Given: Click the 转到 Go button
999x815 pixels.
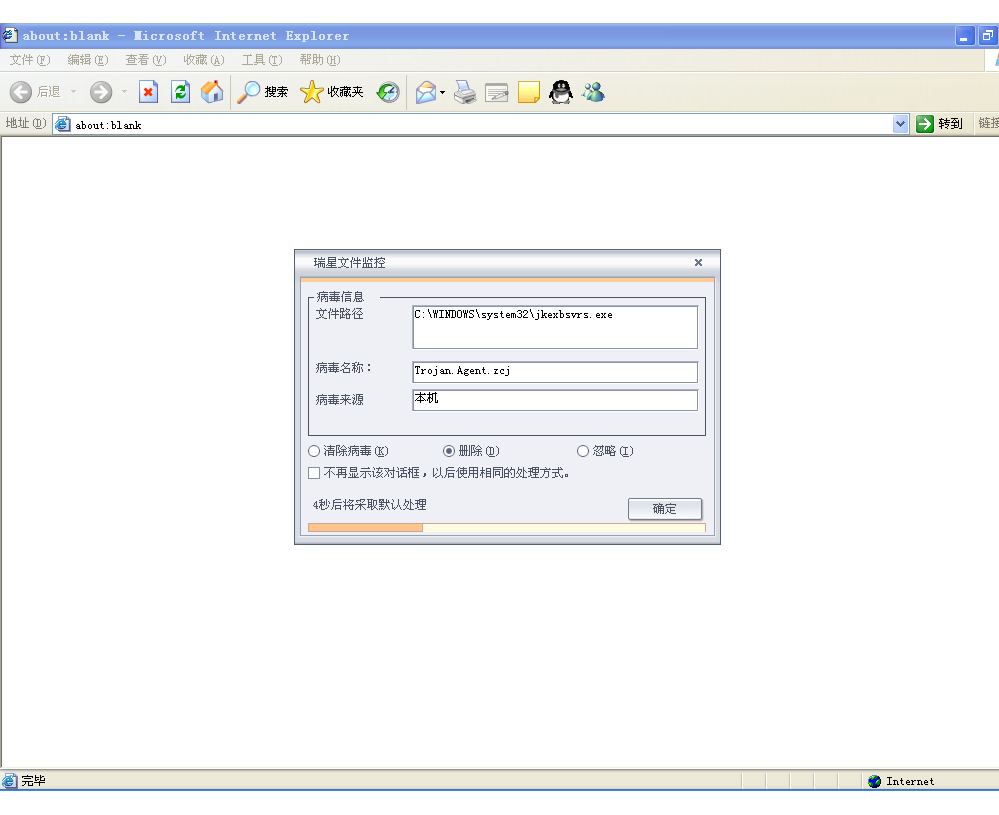Looking at the screenshot, I should [x=940, y=124].
